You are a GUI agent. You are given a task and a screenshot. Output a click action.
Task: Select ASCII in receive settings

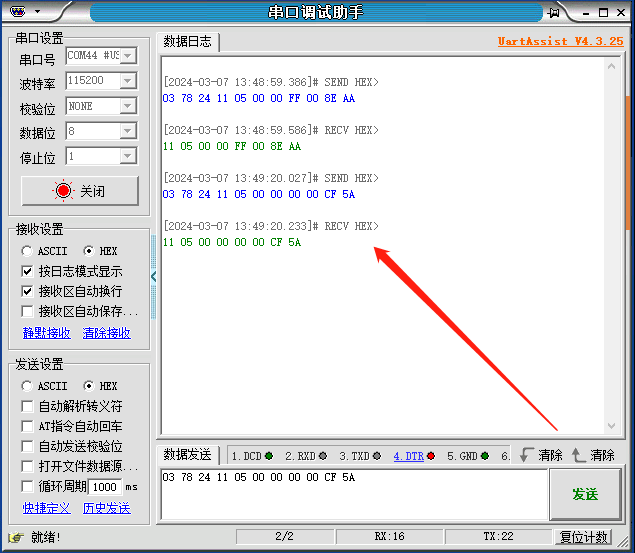click(x=27, y=251)
